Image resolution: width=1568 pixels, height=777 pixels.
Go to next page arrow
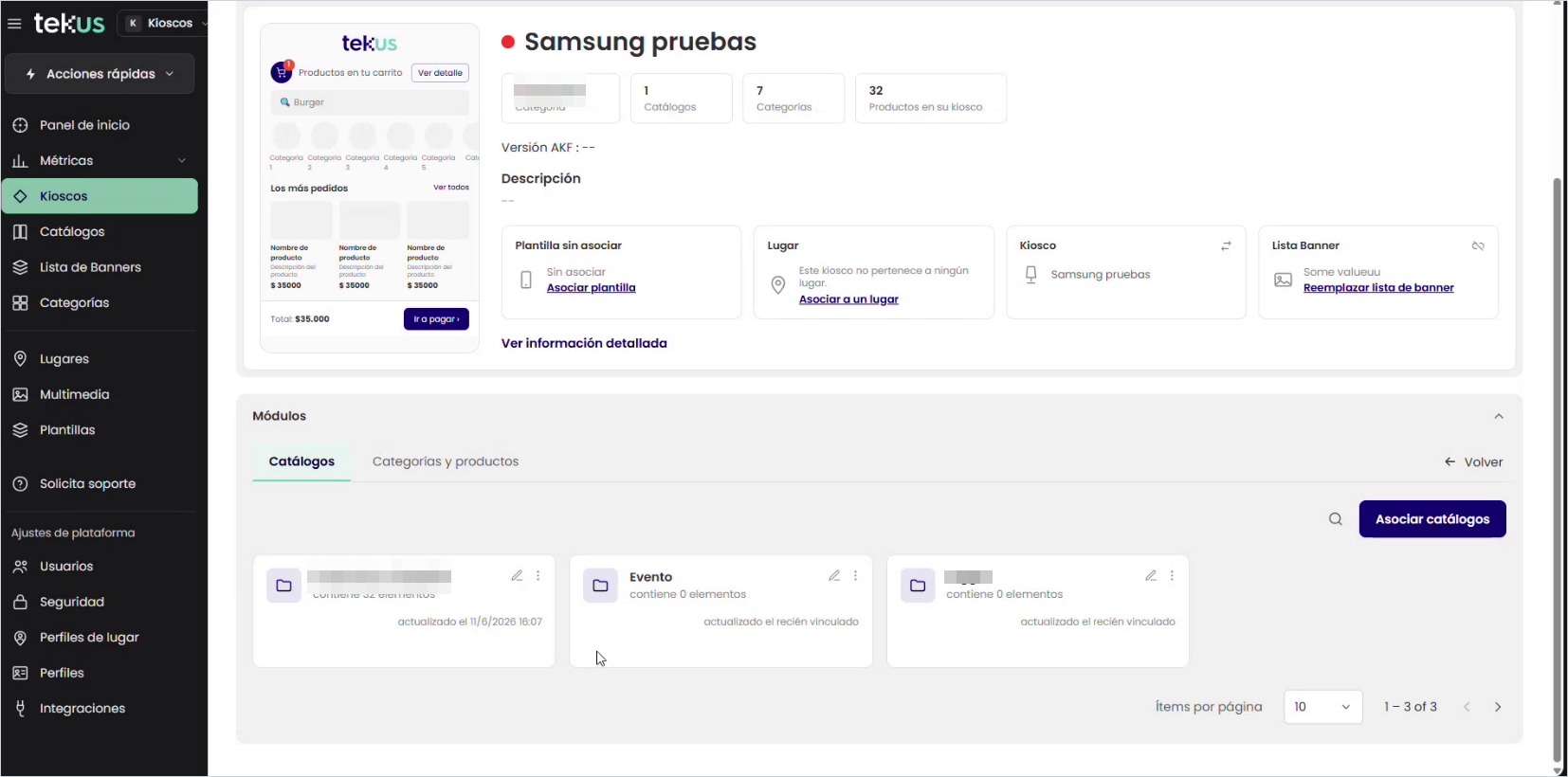pyautogui.click(x=1498, y=707)
